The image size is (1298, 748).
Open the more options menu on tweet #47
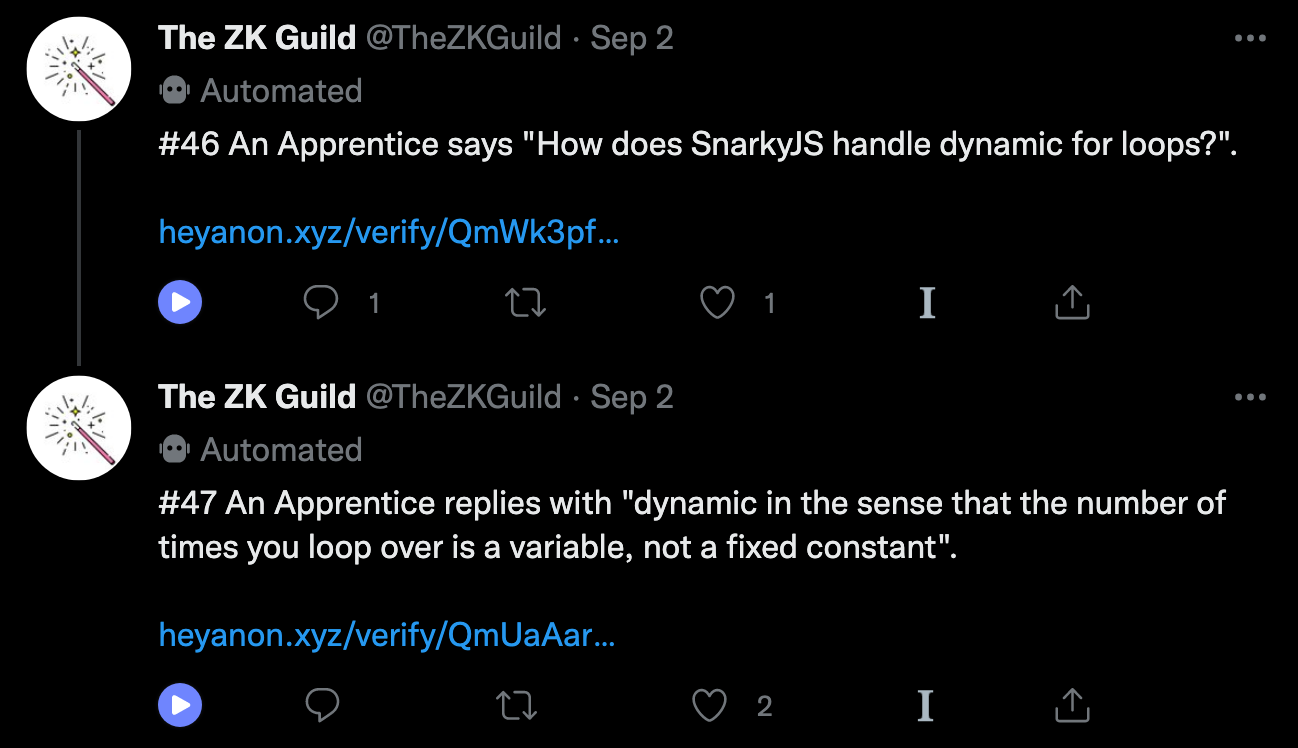click(x=1250, y=397)
